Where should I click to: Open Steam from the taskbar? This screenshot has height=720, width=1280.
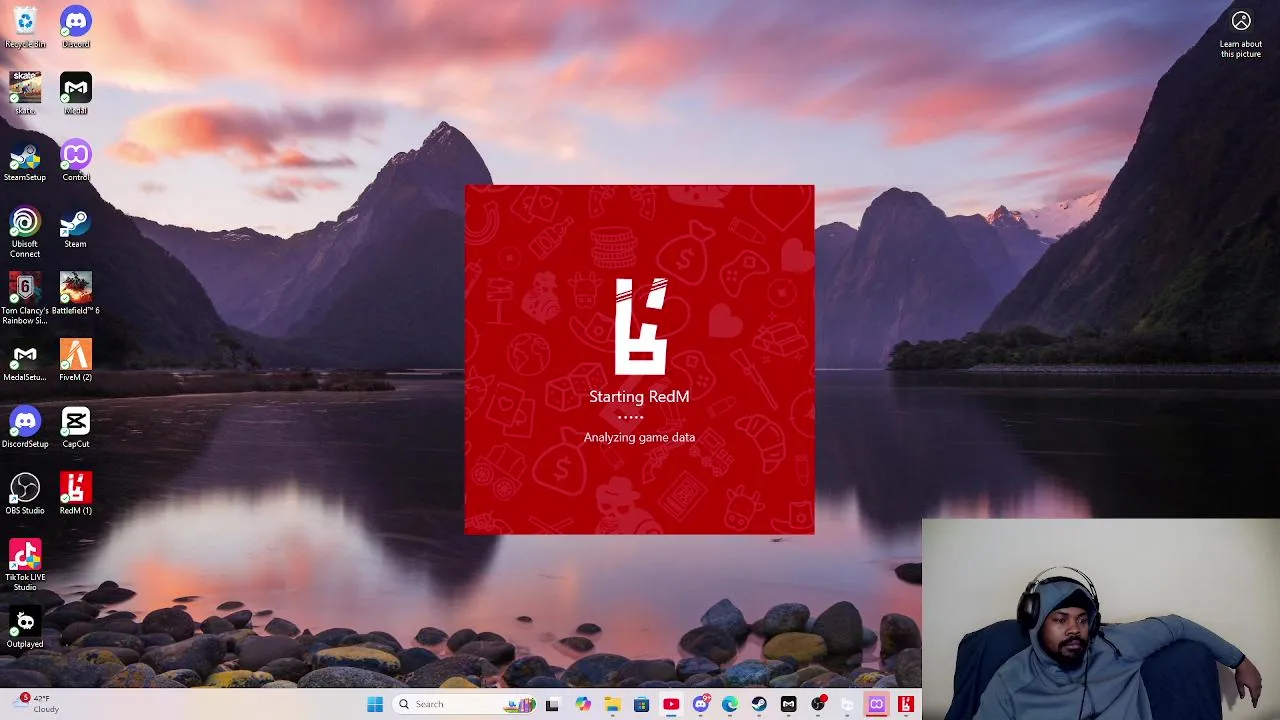[x=759, y=704]
